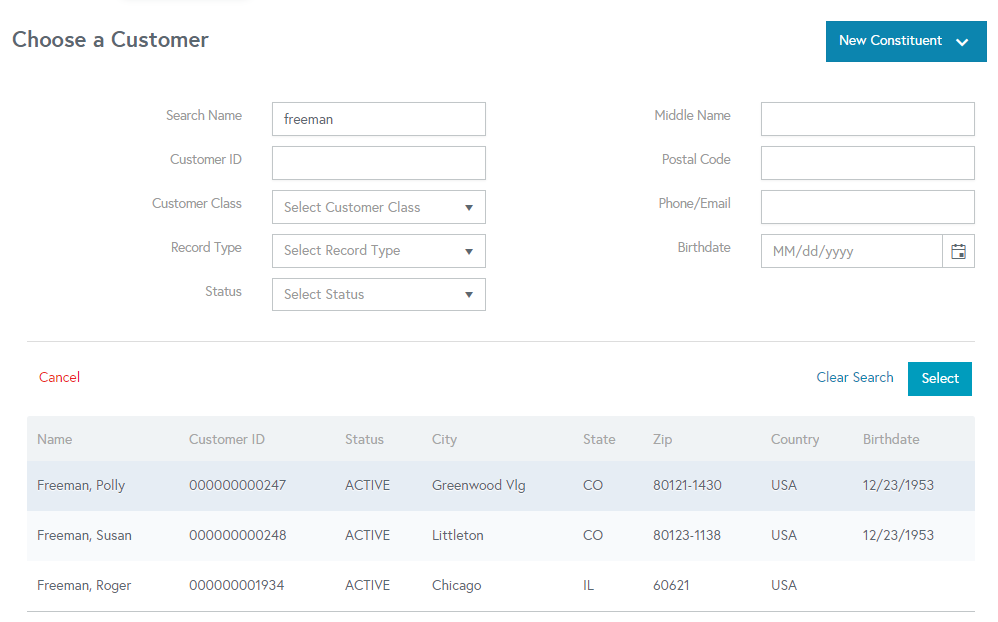
Task: Click zip code 80123-1138
Action: tap(687, 535)
